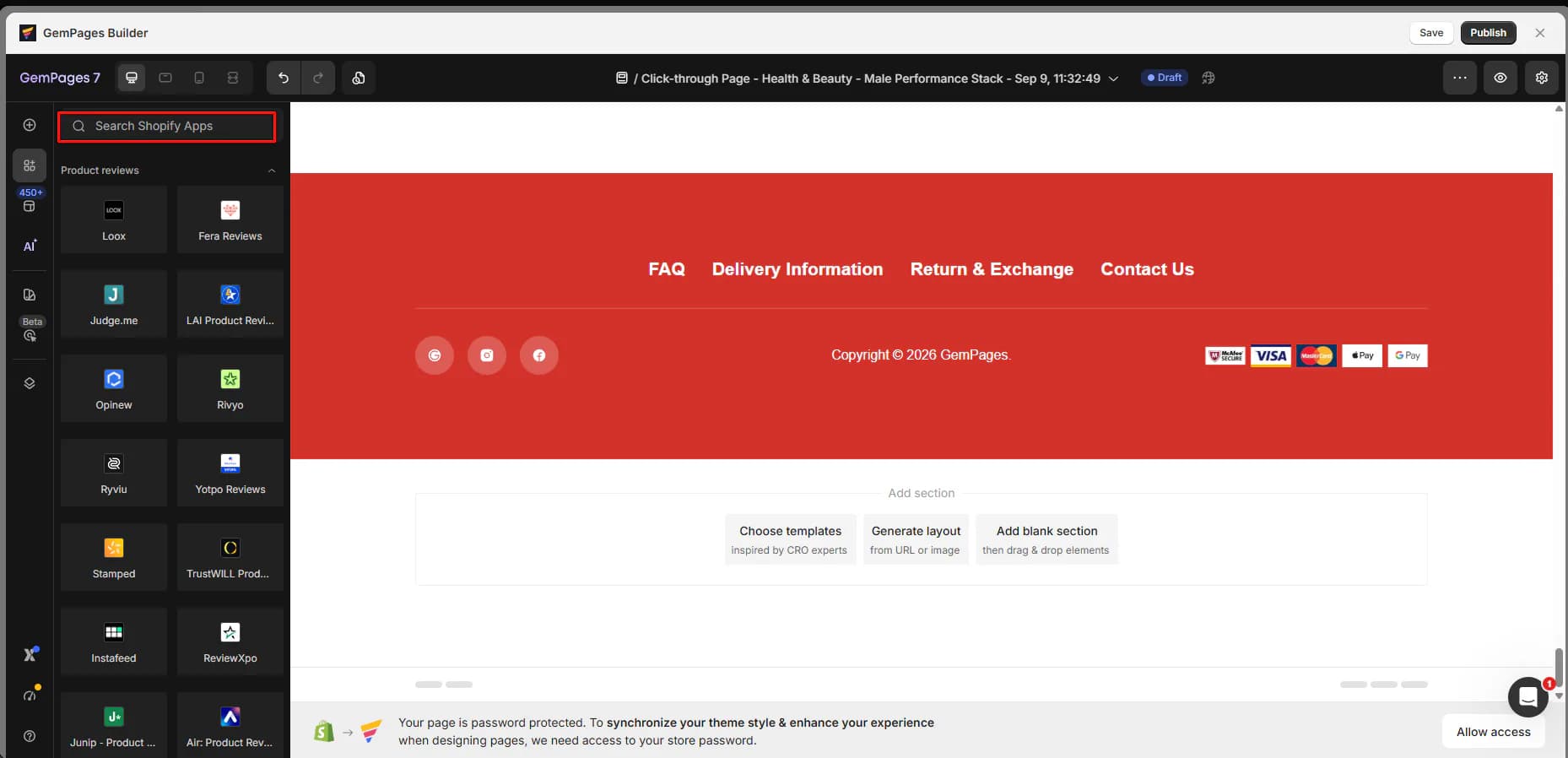This screenshot has width=1568, height=758.
Task: Switch to mobile device view
Action: tap(199, 78)
